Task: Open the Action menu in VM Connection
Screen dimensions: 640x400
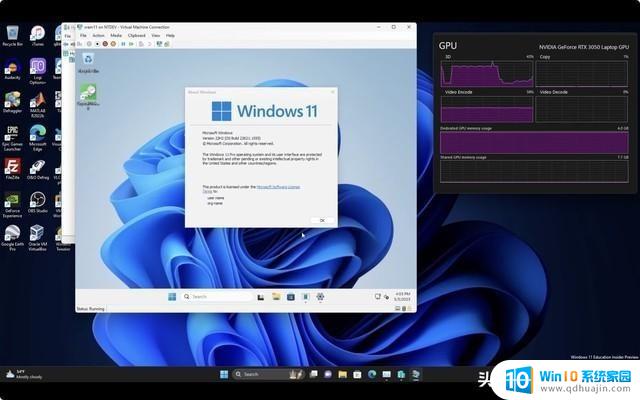Action: (x=98, y=35)
